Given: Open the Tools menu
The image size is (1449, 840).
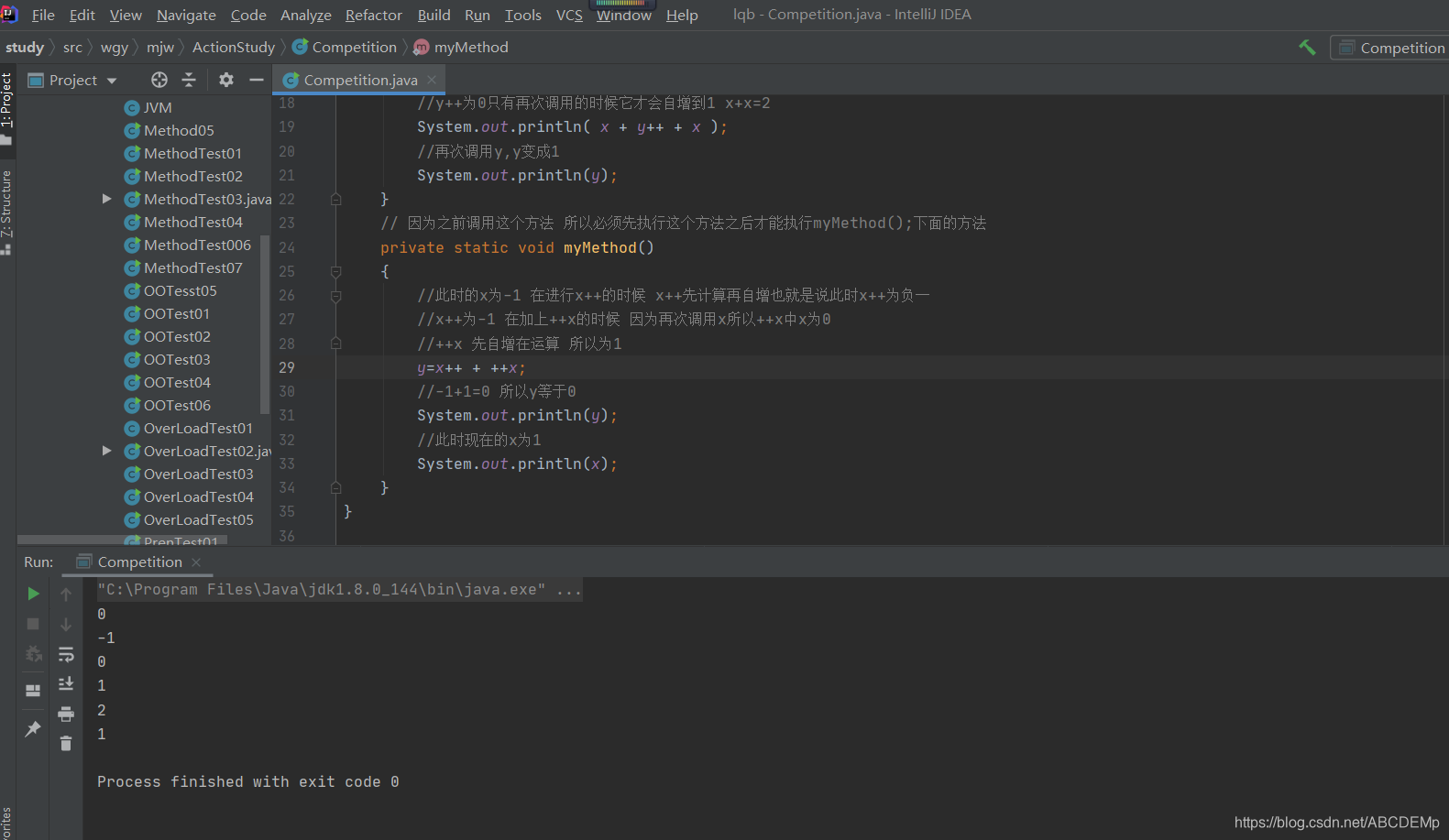Looking at the screenshot, I should coord(523,15).
